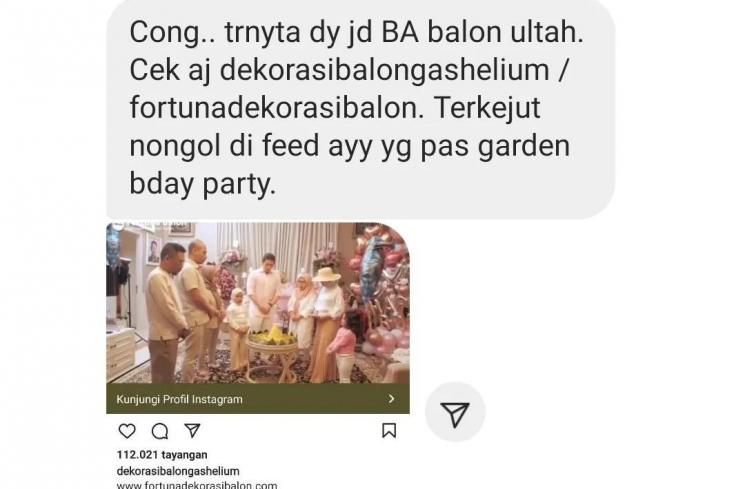Viewport: 745px width, 489px height.
Task: Like the post with the heart icon
Action: [127, 431]
